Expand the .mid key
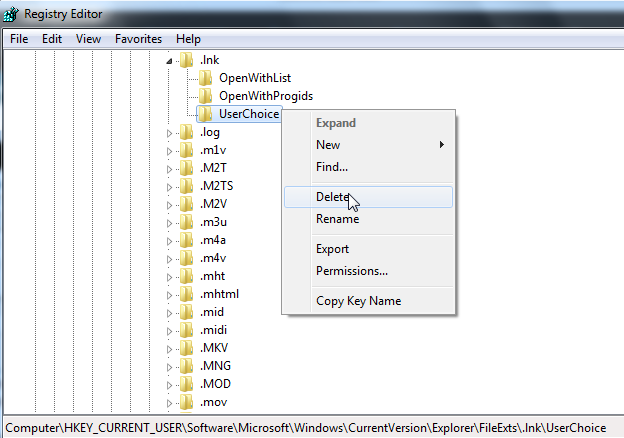The image size is (624, 438). click(x=169, y=313)
